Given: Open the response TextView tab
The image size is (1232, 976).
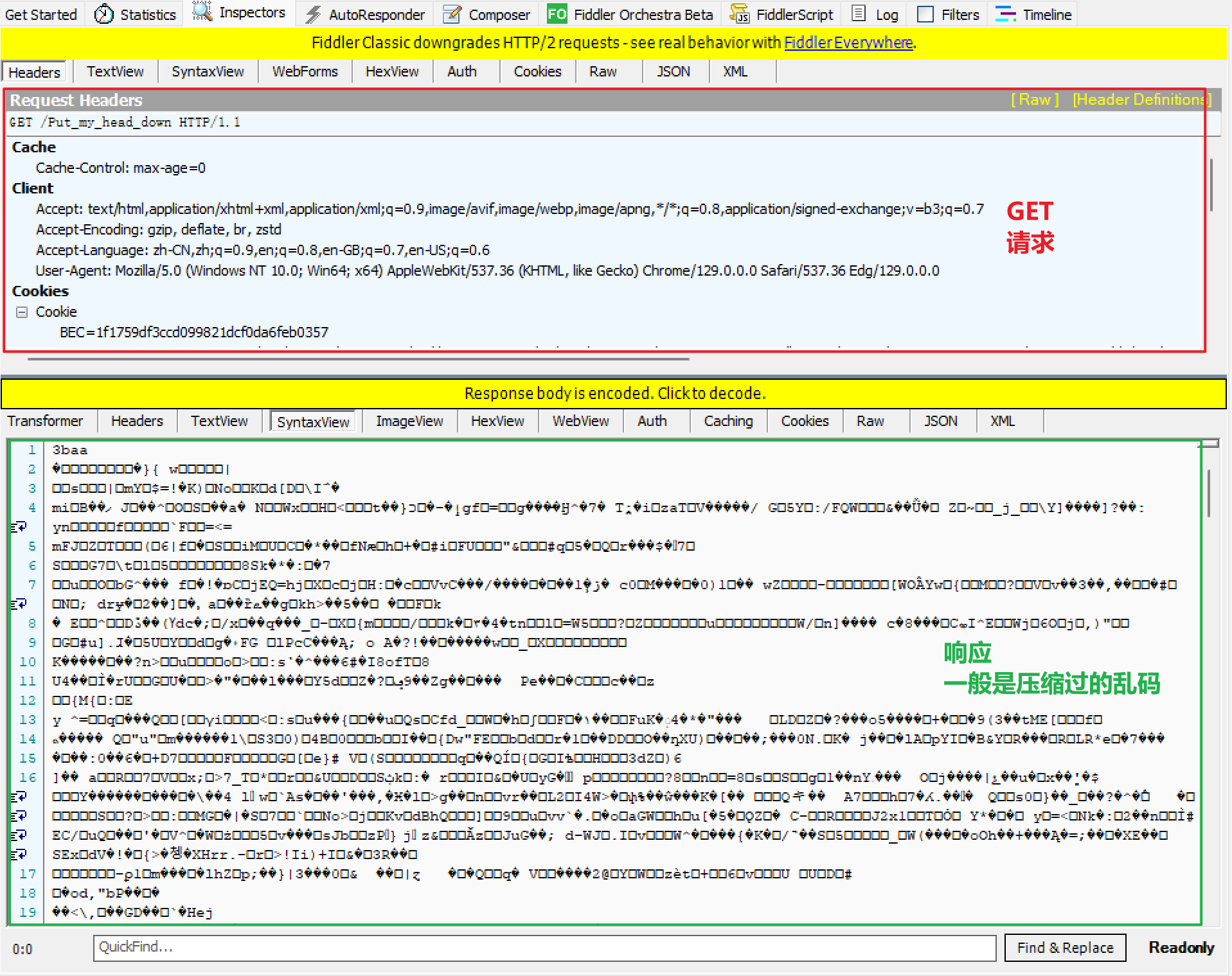Looking at the screenshot, I should 220,421.
